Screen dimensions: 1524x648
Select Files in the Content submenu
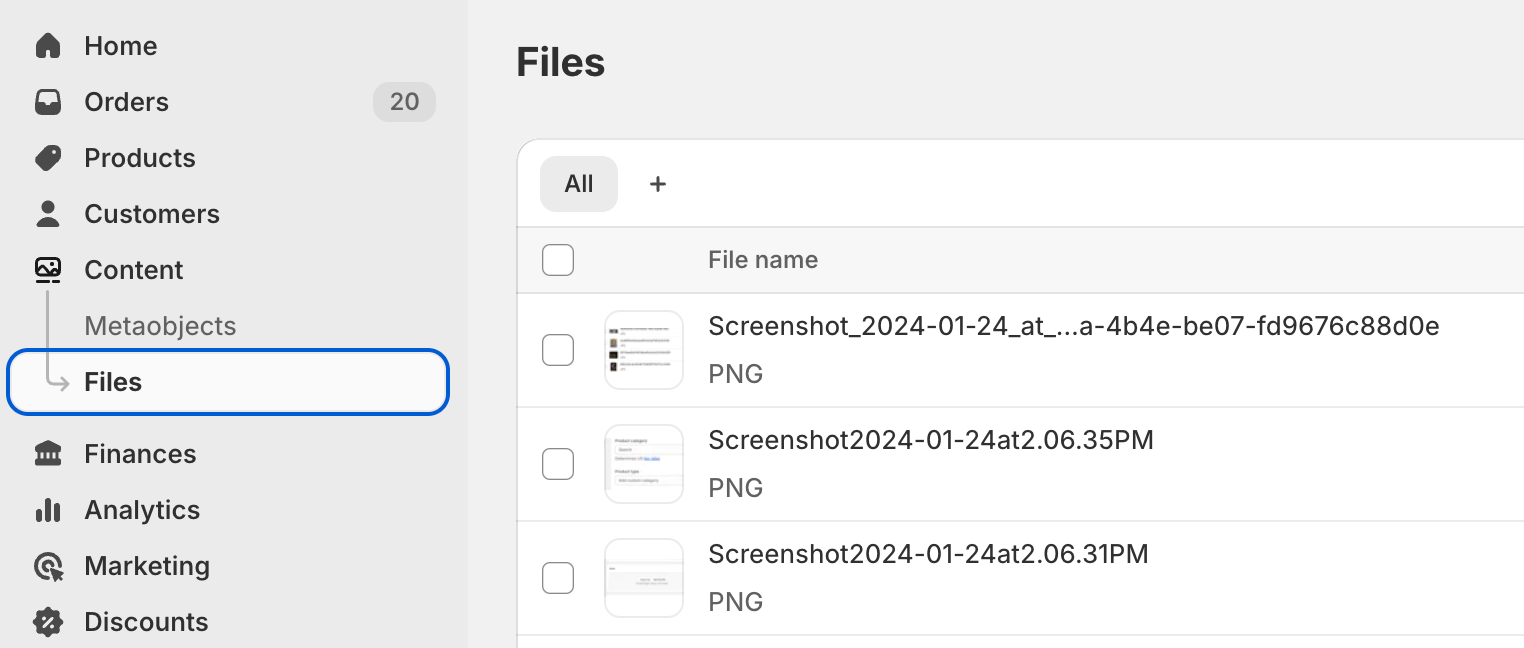(x=113, y=382)
